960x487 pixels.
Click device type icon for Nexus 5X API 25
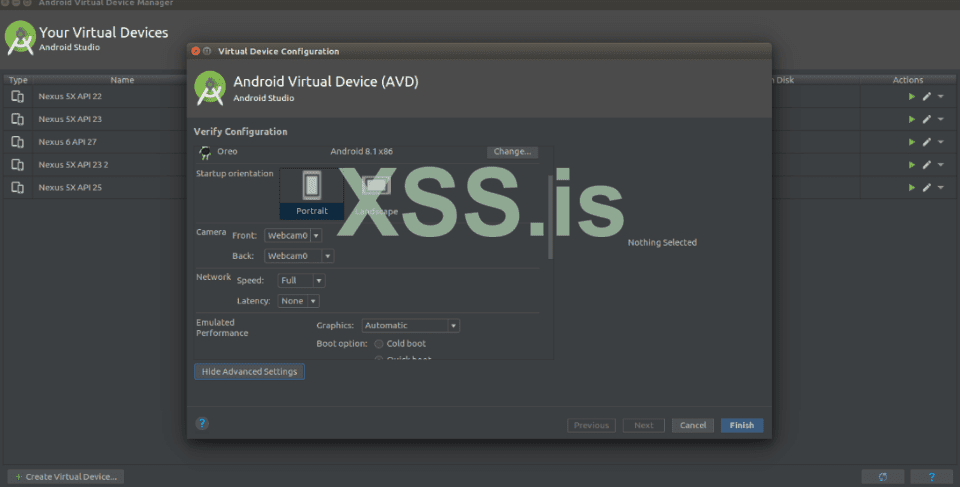click(17, 187)
